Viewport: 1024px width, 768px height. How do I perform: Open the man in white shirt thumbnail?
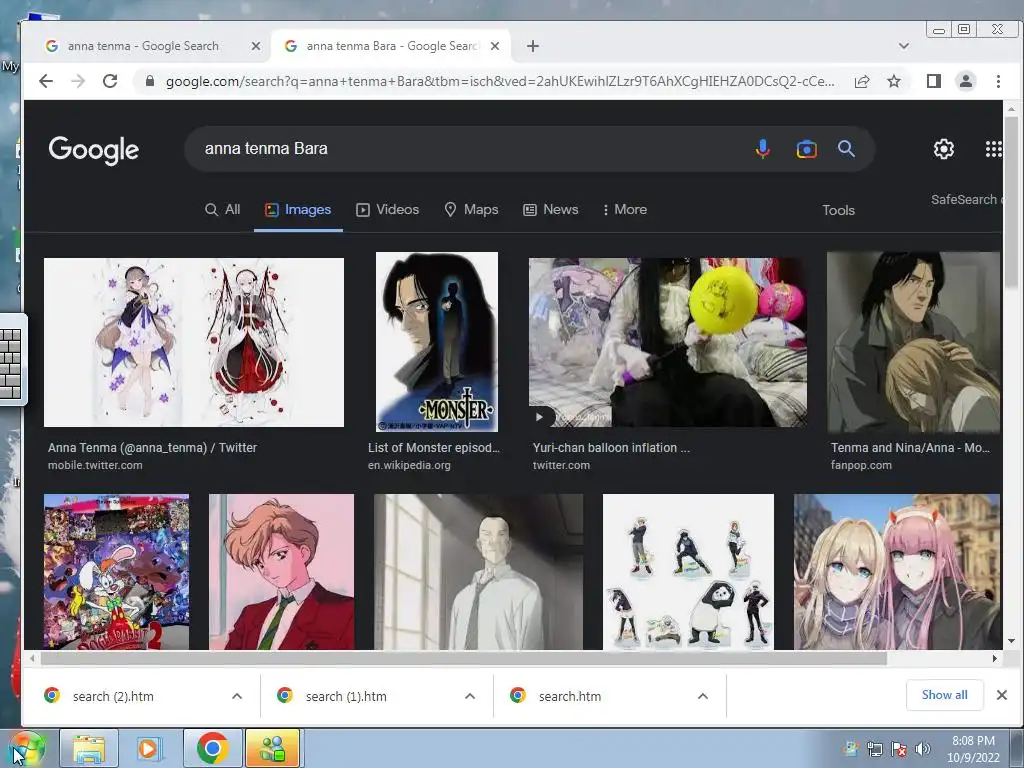tap(479, 571)
